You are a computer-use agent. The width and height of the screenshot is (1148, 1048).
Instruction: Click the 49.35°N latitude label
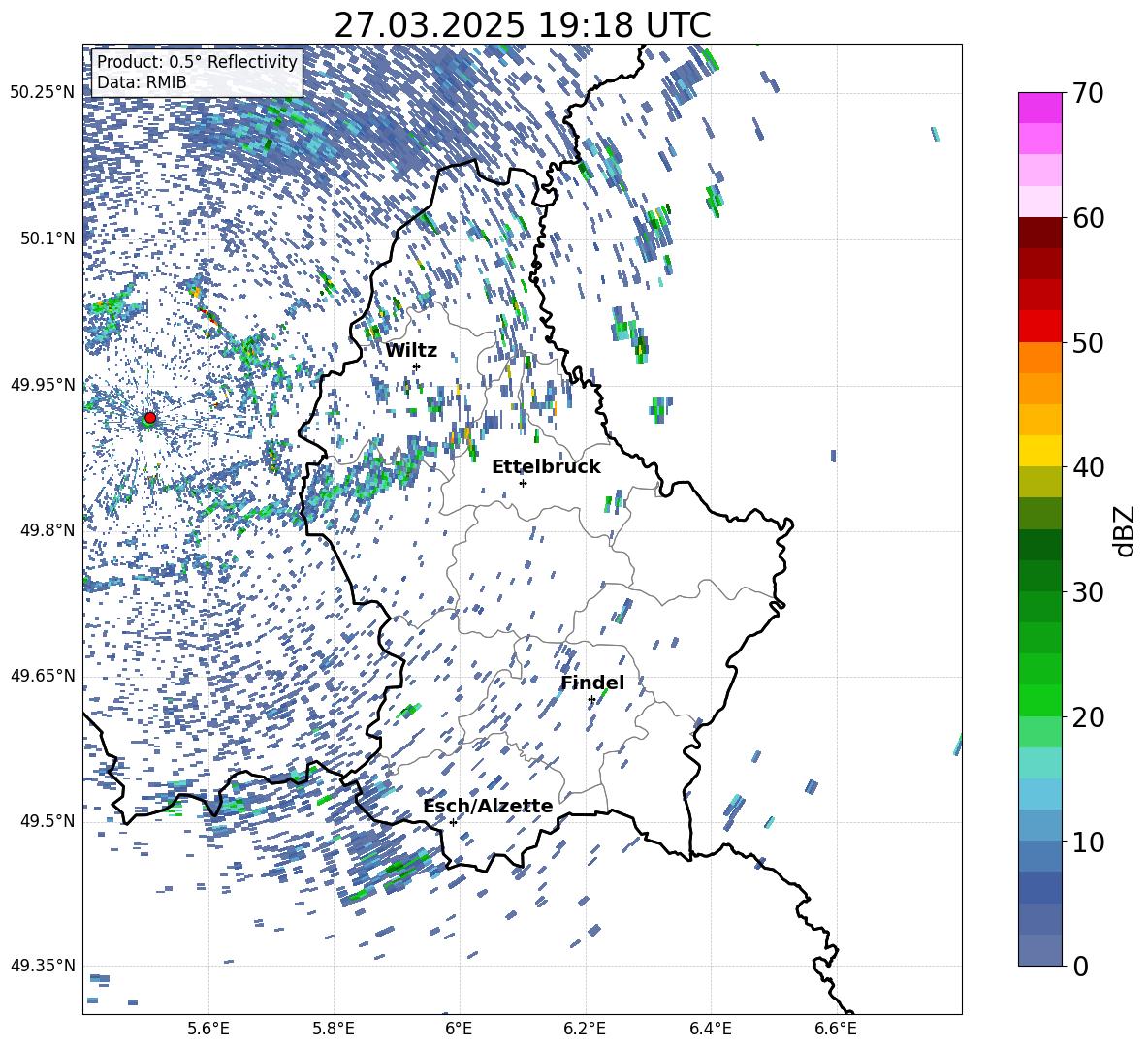coord(43,966)
